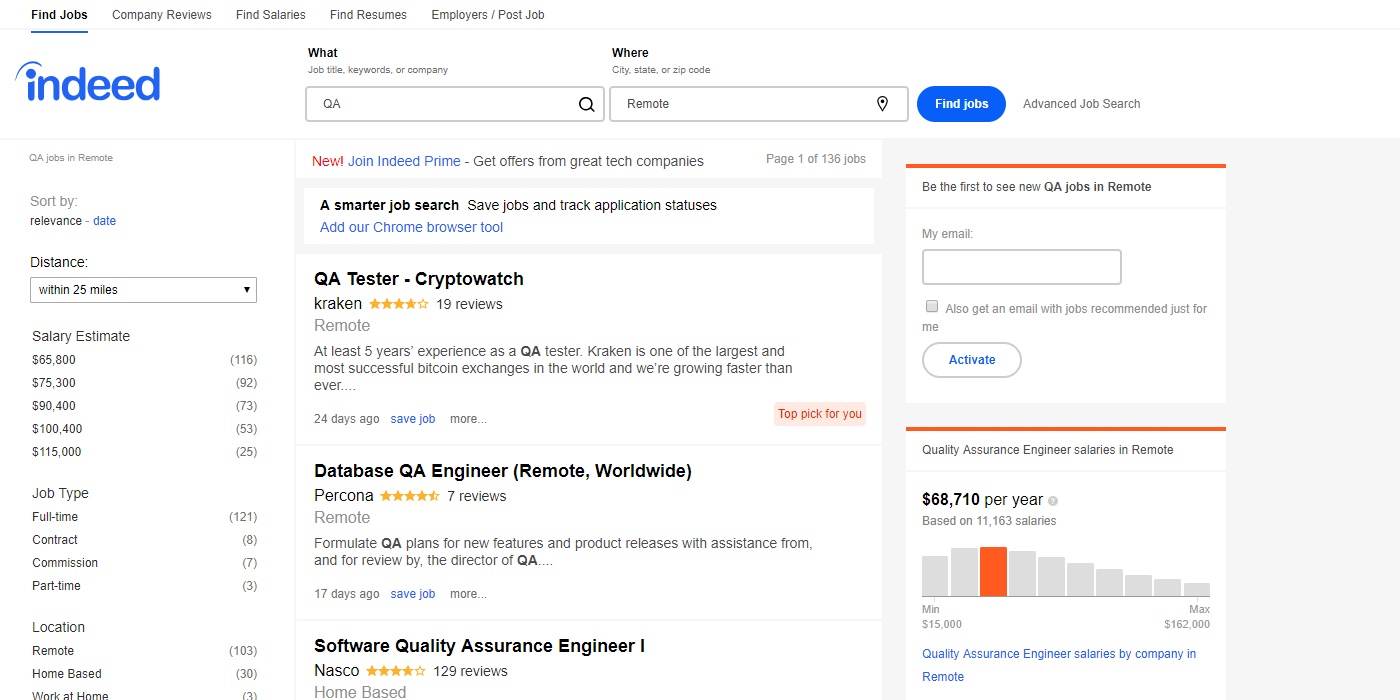Click the location pin icon in Where field
Image resolution: width=1400 pixels, height=700 pixels.
[x=882, y=104]
